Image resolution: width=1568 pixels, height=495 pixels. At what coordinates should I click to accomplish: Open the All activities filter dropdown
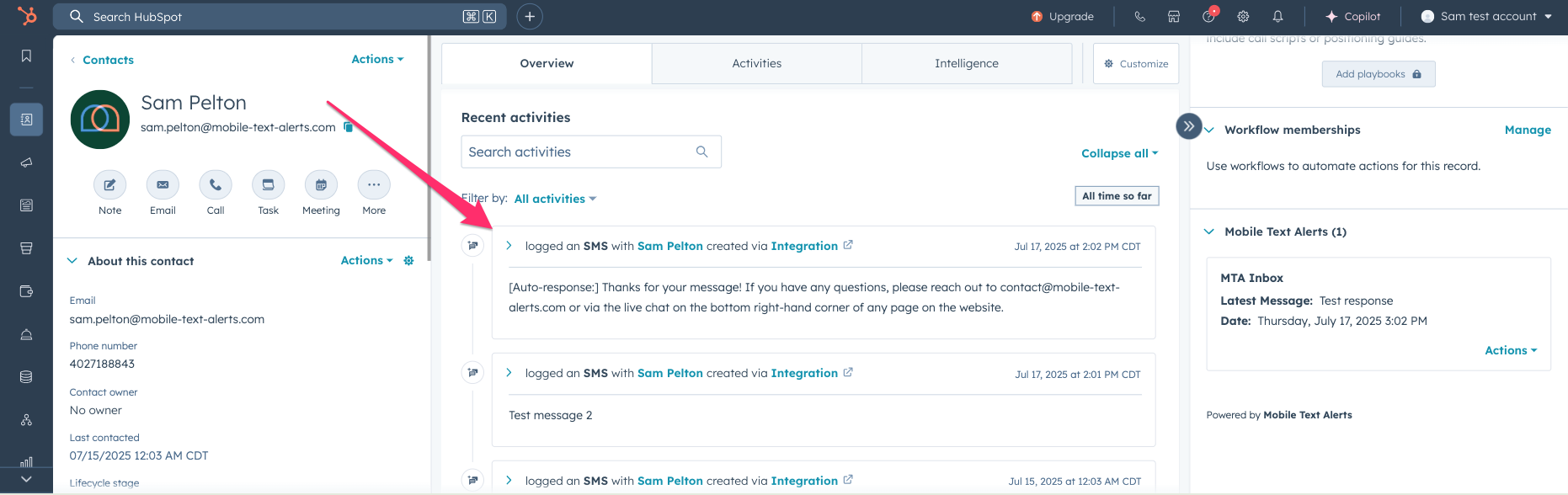pyautogui.click(x=555, y=199)
